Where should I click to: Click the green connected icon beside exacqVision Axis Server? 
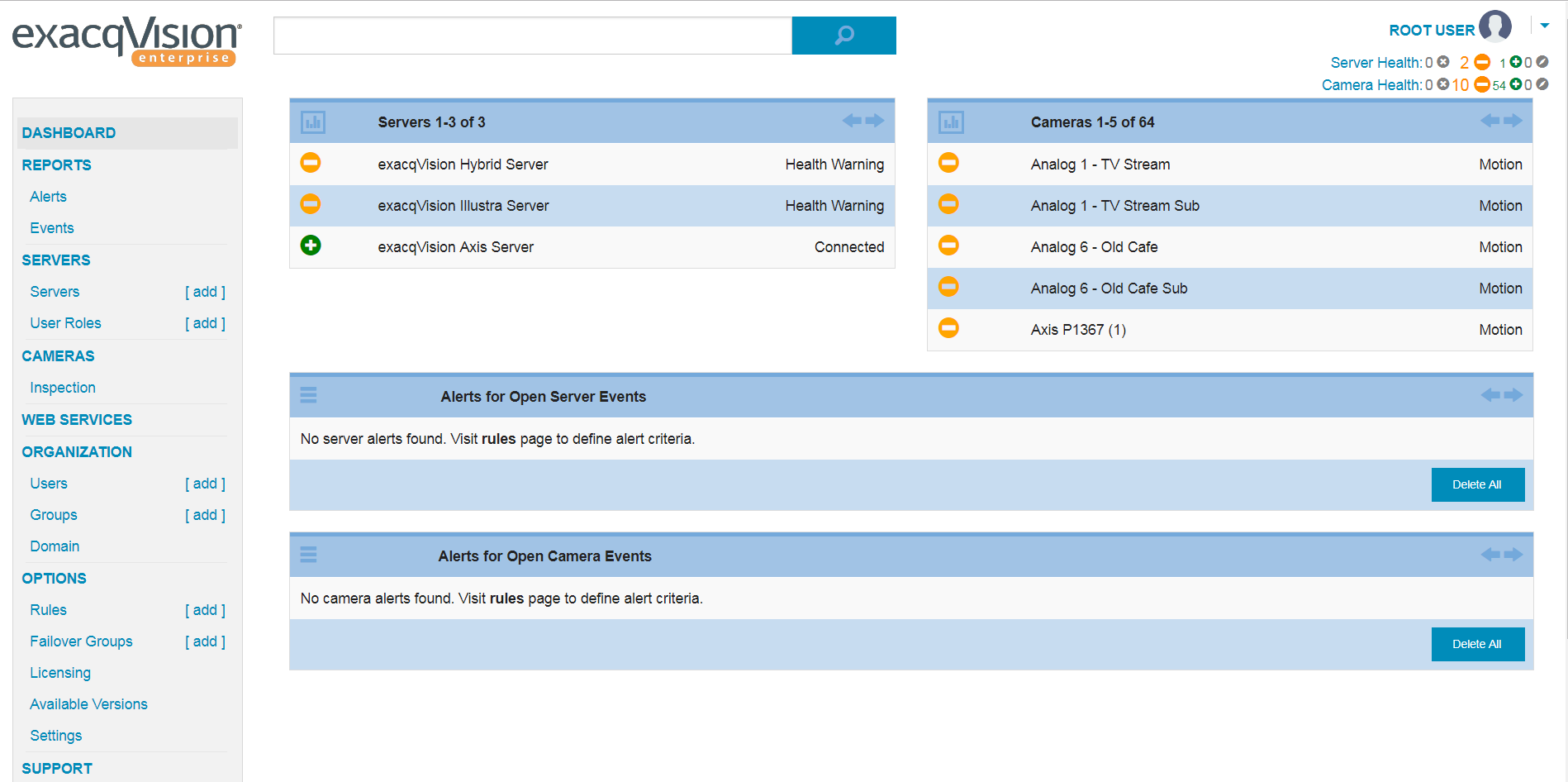(310, 246)
